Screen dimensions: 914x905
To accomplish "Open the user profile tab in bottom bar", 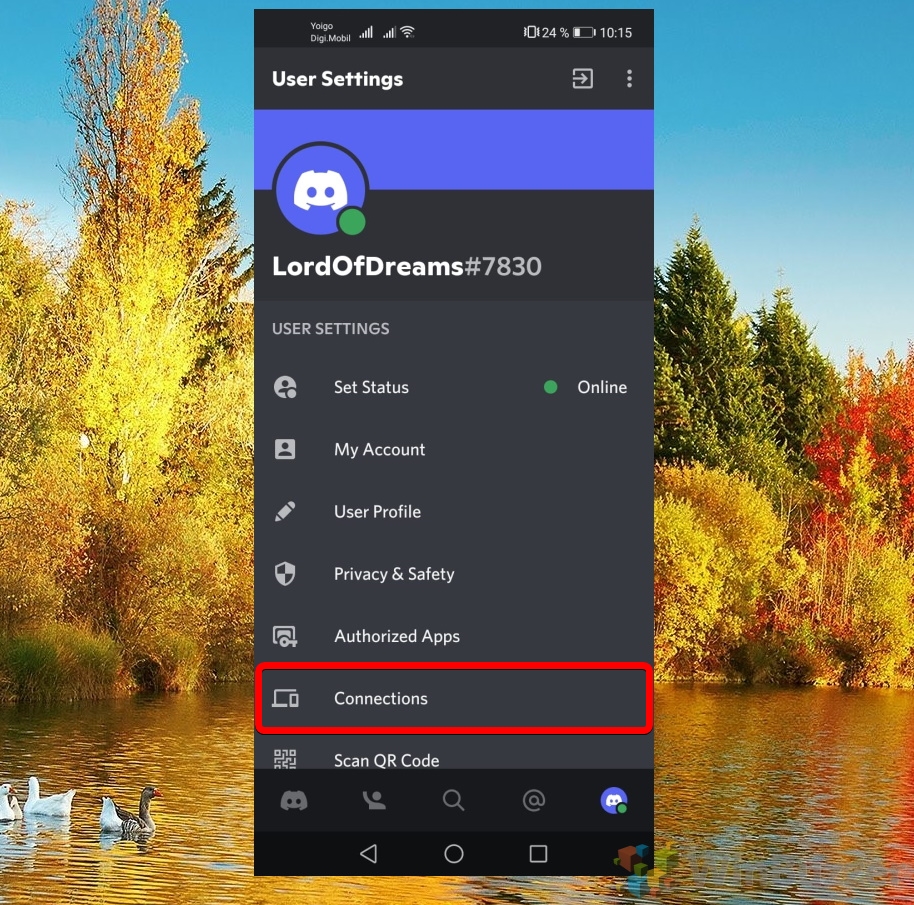I will [614, 801].
